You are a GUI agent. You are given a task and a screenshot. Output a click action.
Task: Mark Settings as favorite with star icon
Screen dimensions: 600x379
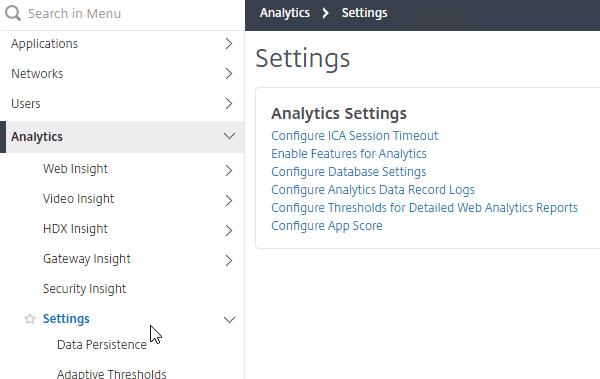pos(30,319)
